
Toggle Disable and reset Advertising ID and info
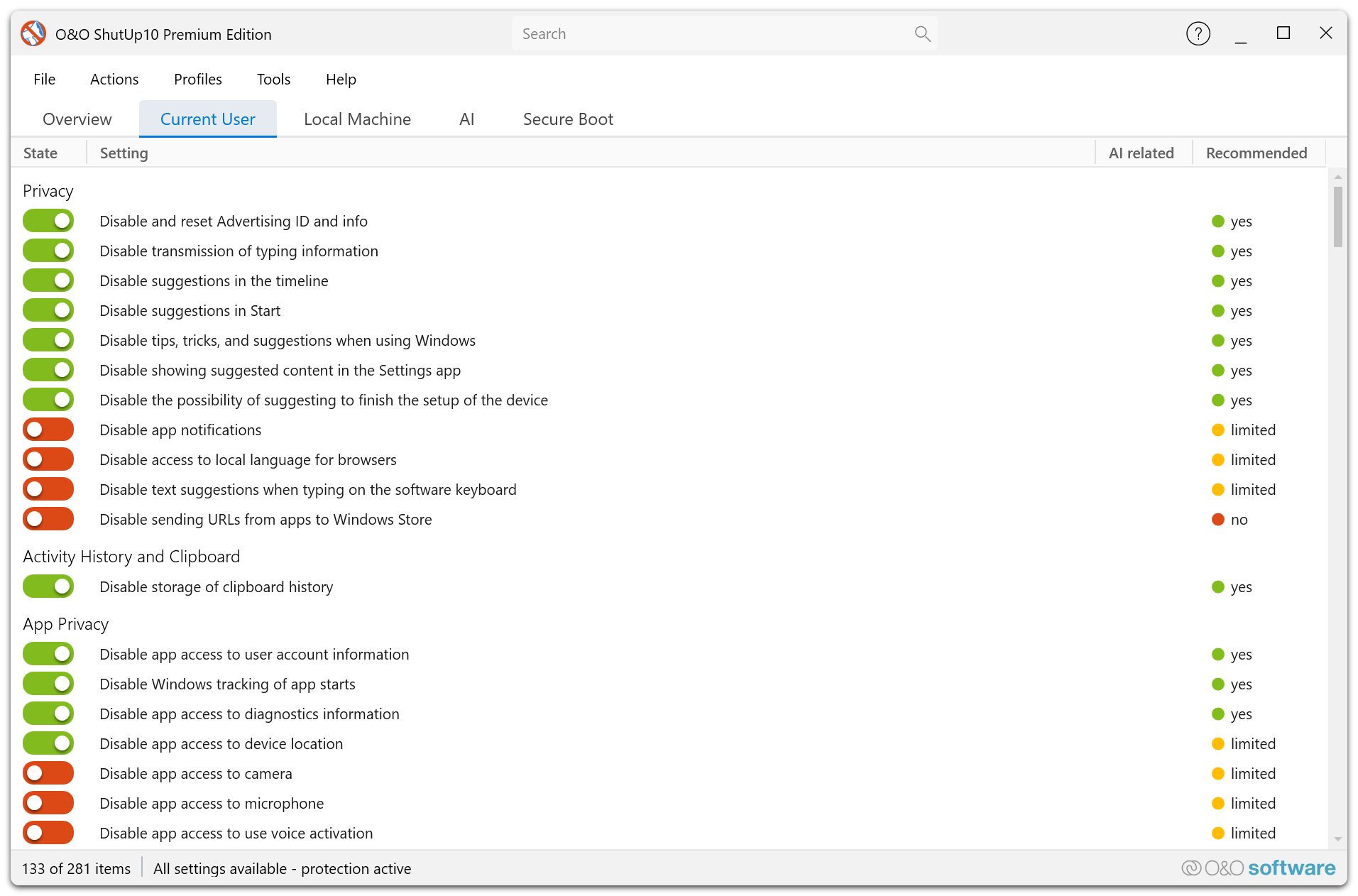pos(48,221)
